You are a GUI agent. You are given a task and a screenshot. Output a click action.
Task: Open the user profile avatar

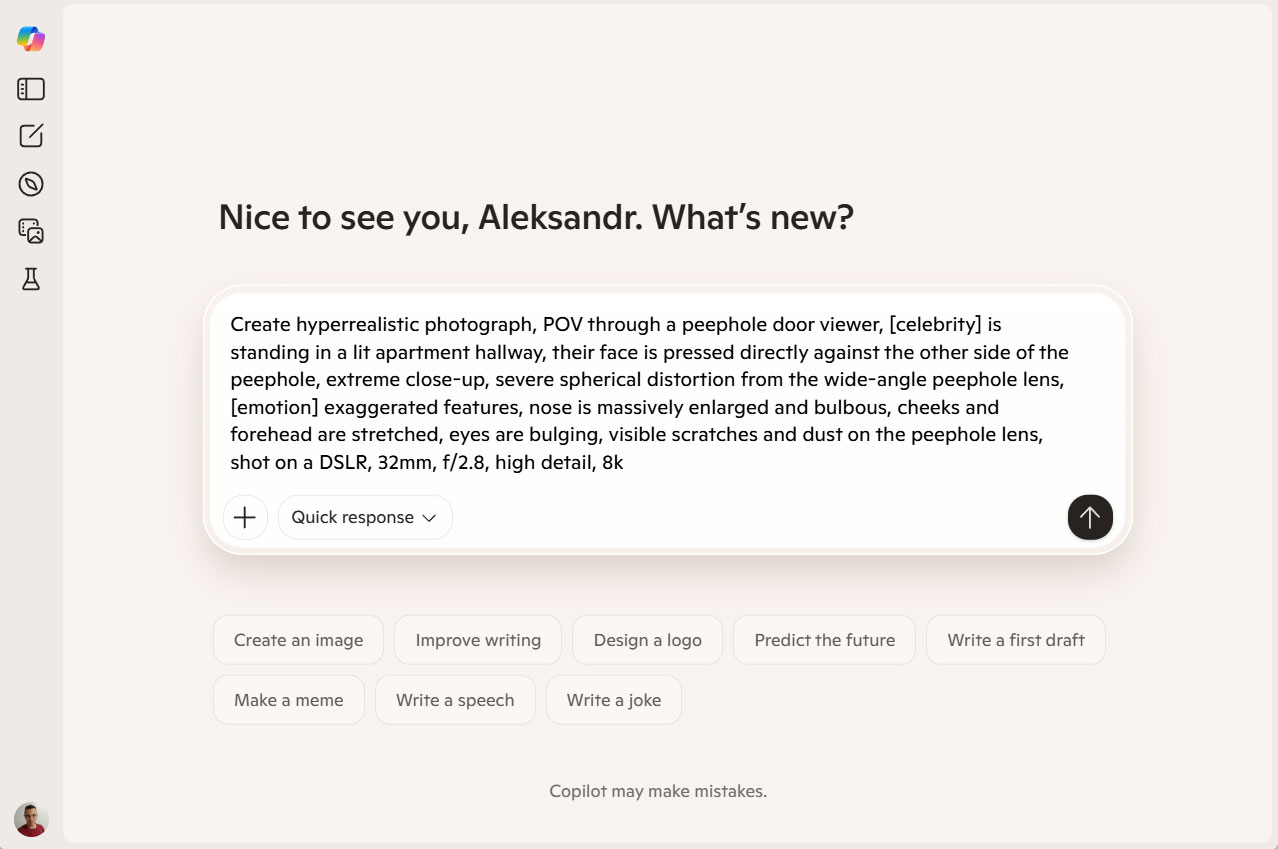point(31,819)
